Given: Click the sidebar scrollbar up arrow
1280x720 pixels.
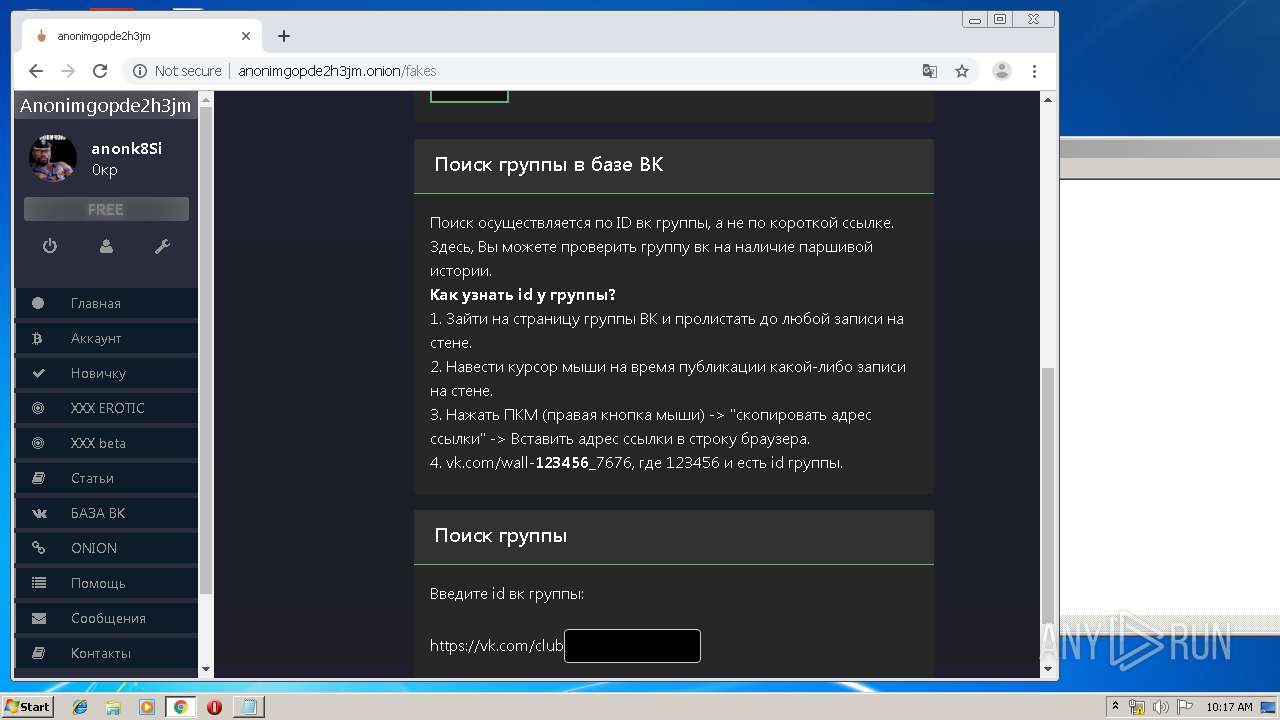Looking at the screenshot, I should click(206, 100).
